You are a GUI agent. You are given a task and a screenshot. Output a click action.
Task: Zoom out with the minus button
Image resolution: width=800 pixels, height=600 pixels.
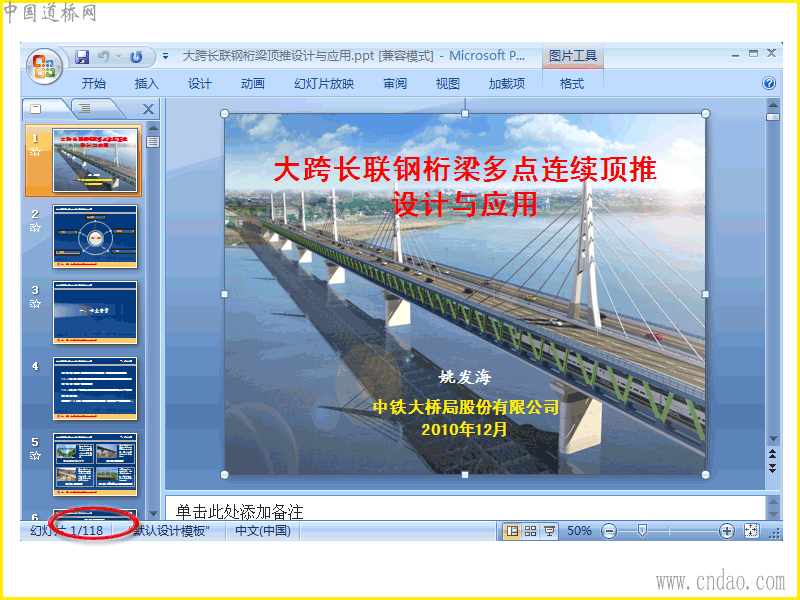609,531
